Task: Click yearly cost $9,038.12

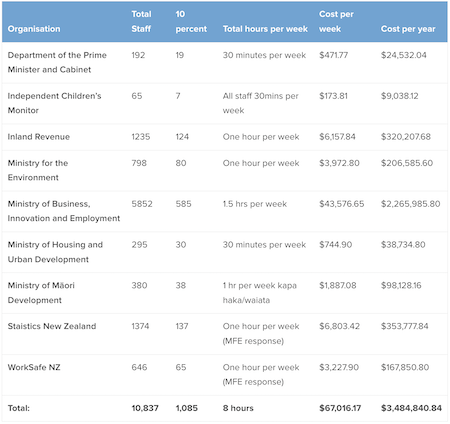Action: [x=400, y=96]
